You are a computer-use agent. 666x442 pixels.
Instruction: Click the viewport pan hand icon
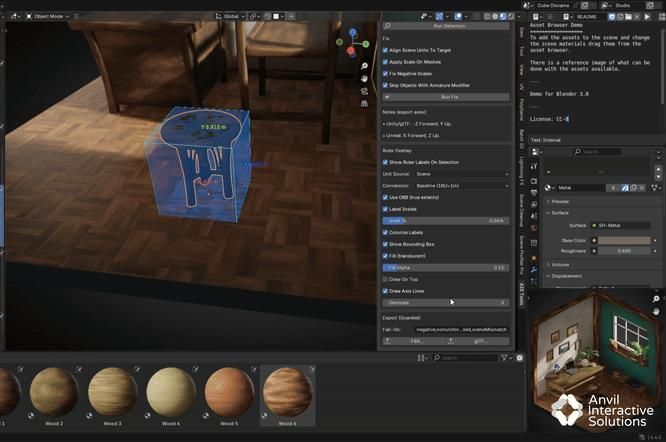coord(364,79)
